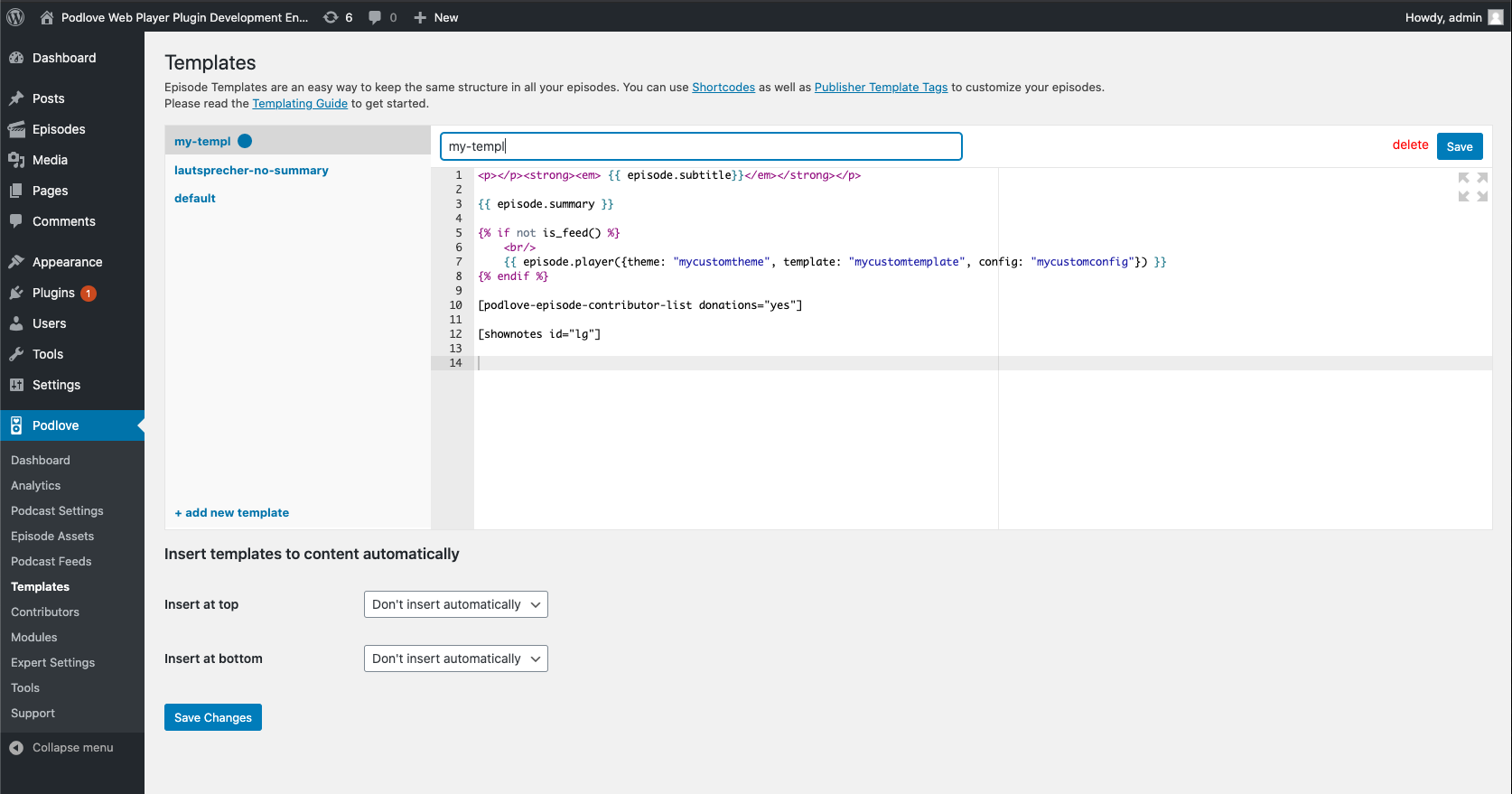Open Podlove Dashboard submenu item
Viewport: 1512px width, 794px height.
(40, 460)
